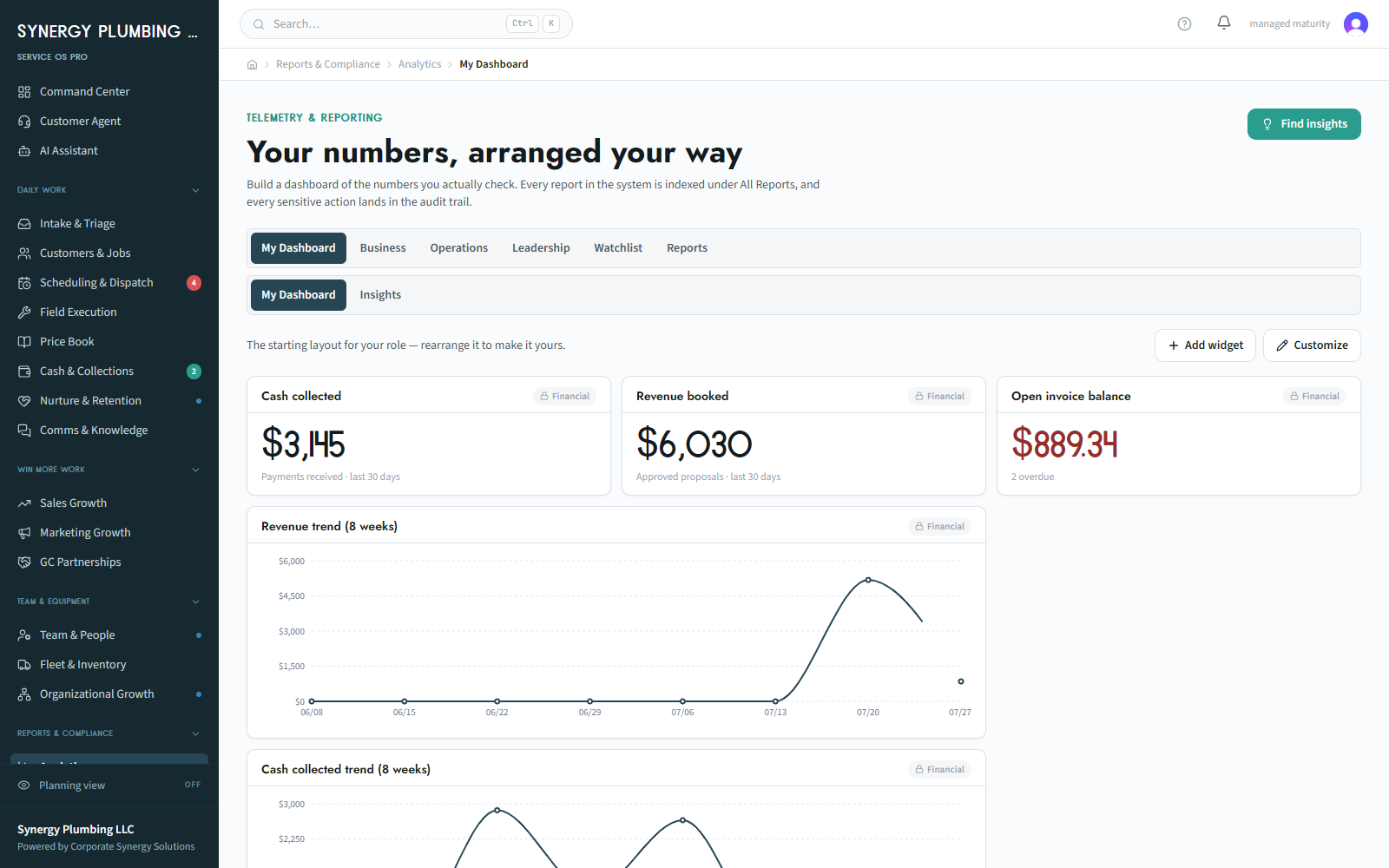This screenshot has width=1389, height=868.
Task: Click the Nurture & Retention dot indicator
Action: point(199,401)
